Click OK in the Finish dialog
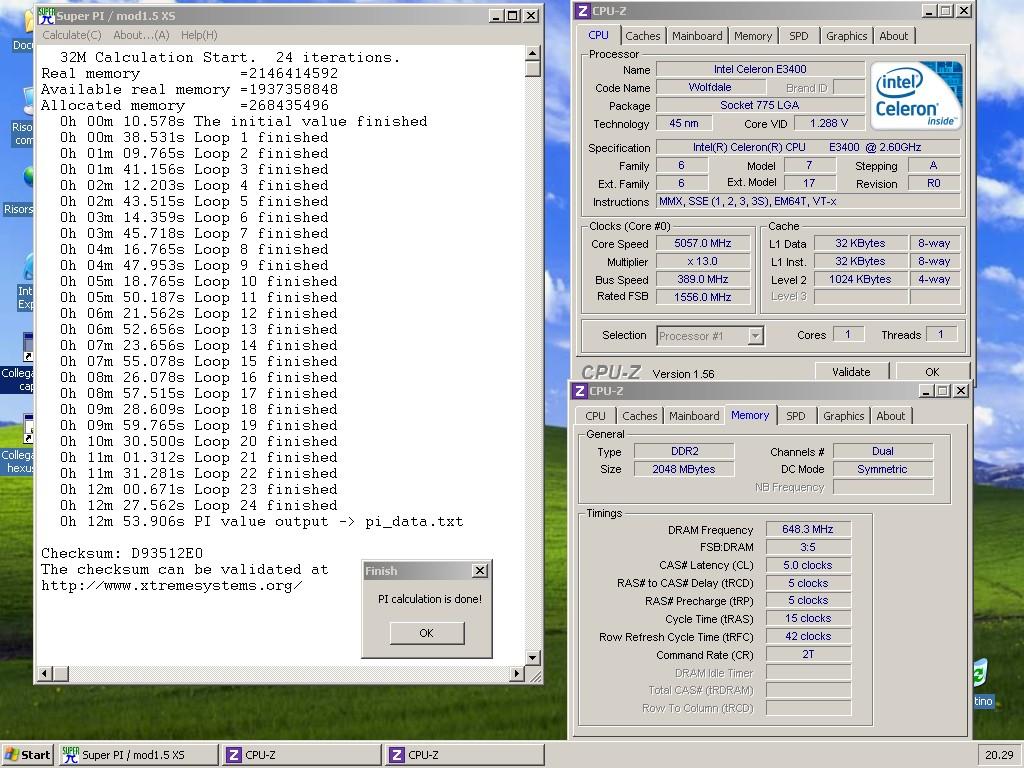 click(x=426, y=633)
